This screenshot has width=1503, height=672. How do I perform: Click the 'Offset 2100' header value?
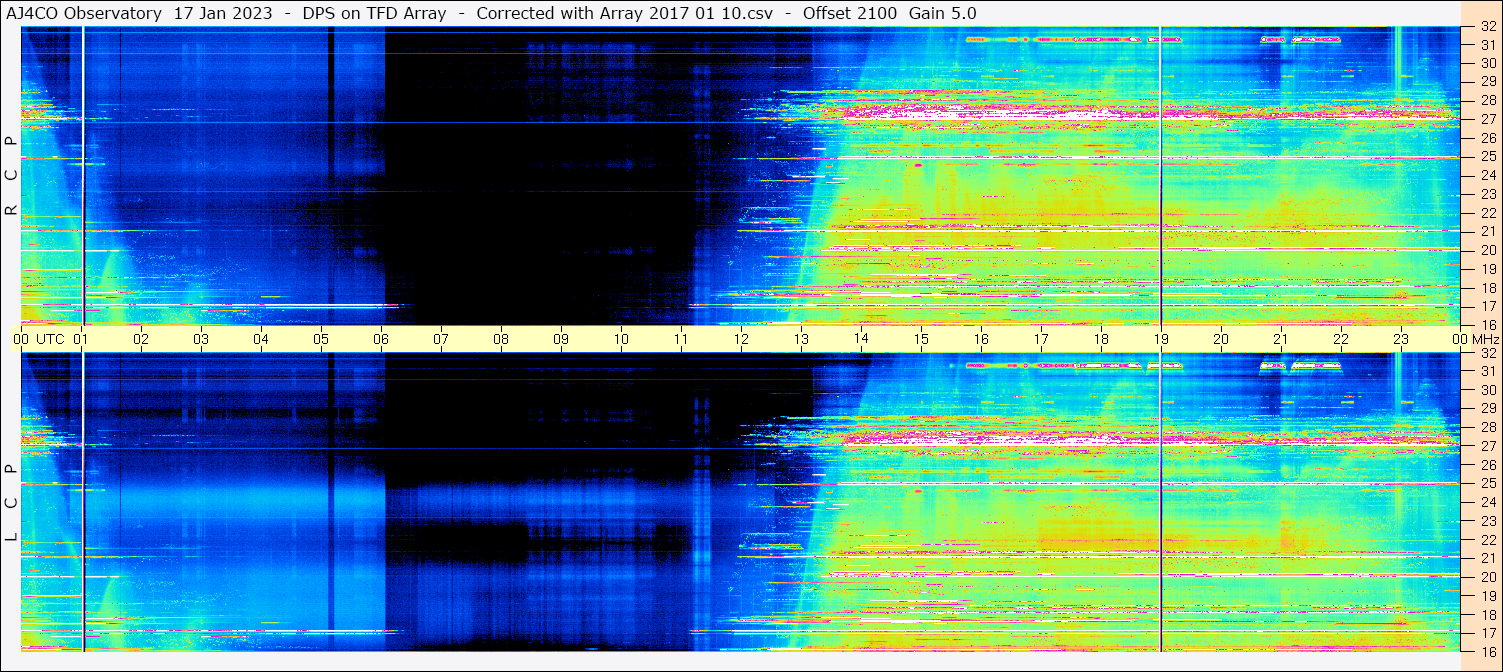[x=850, y=13]
